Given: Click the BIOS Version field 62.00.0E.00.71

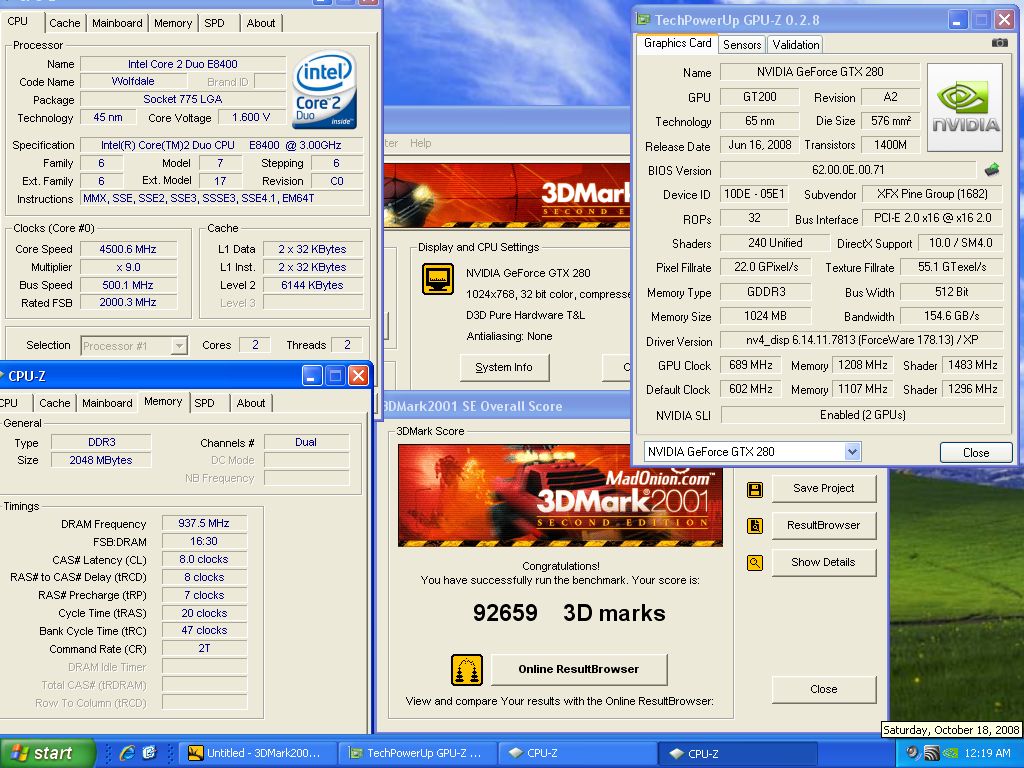Looking at the screenshot, I should pyautogui.click(x=848, y=170).
